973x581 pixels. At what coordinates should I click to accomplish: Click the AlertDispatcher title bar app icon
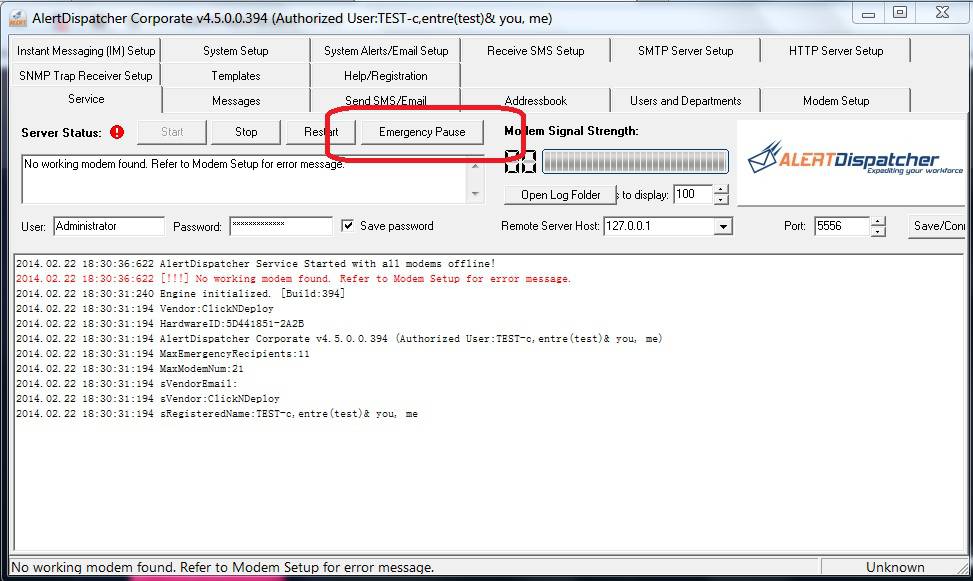(x=17, y=19)
